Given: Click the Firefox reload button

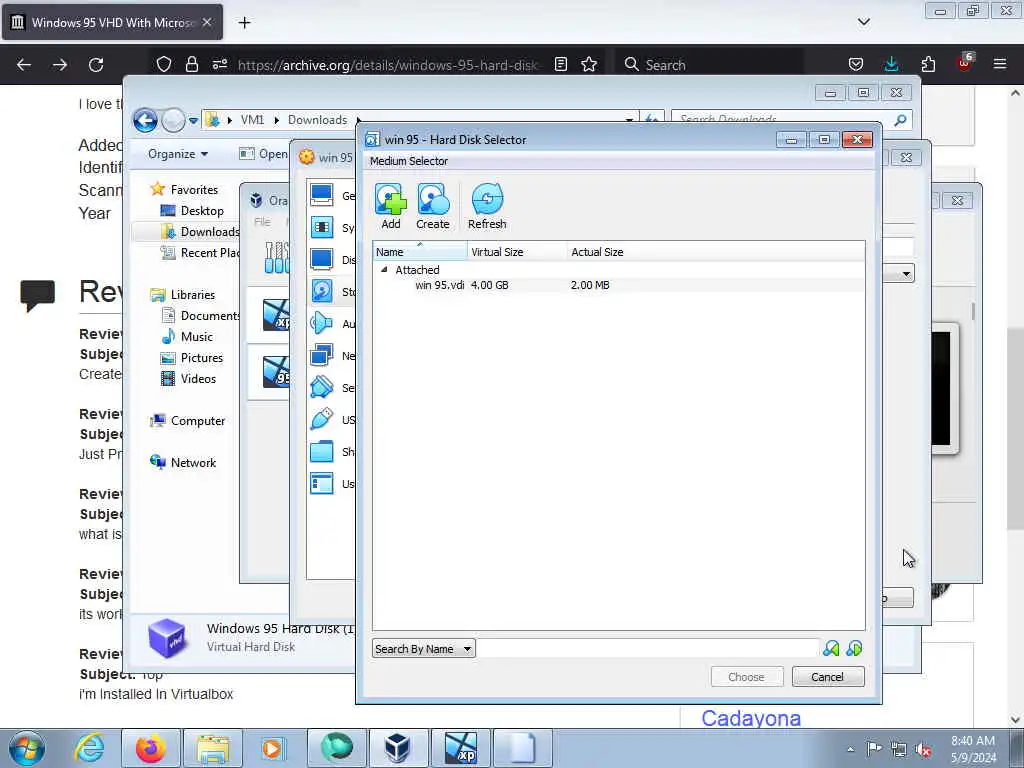Looking at the screenshot, I should [x=96, y=65].
